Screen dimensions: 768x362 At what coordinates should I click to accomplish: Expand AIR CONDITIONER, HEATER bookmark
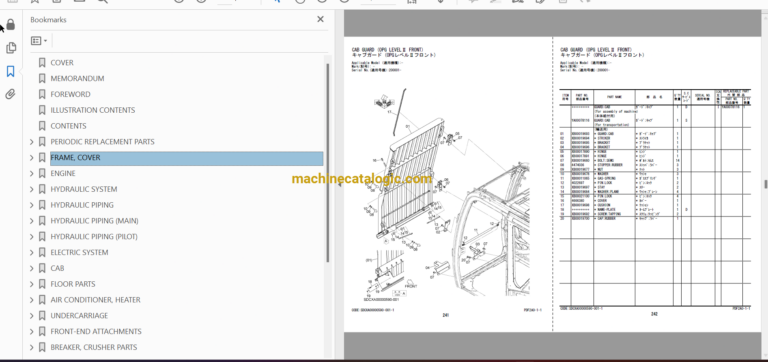[x=32, y=300]
